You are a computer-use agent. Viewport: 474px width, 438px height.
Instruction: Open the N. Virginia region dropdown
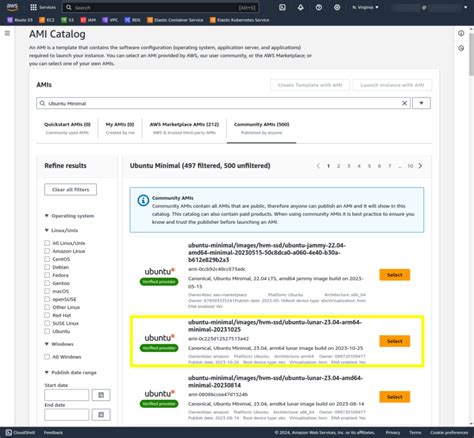(365, 7)
